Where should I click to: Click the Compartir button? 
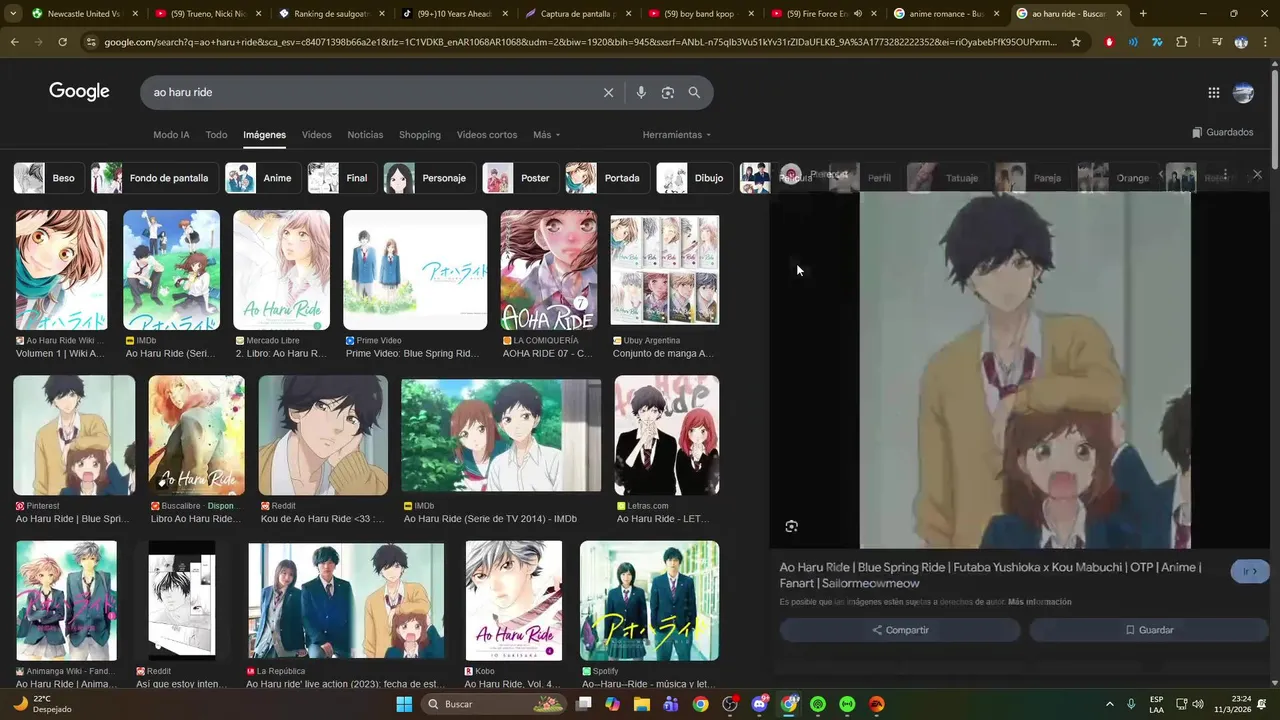(x=900, y=630)
